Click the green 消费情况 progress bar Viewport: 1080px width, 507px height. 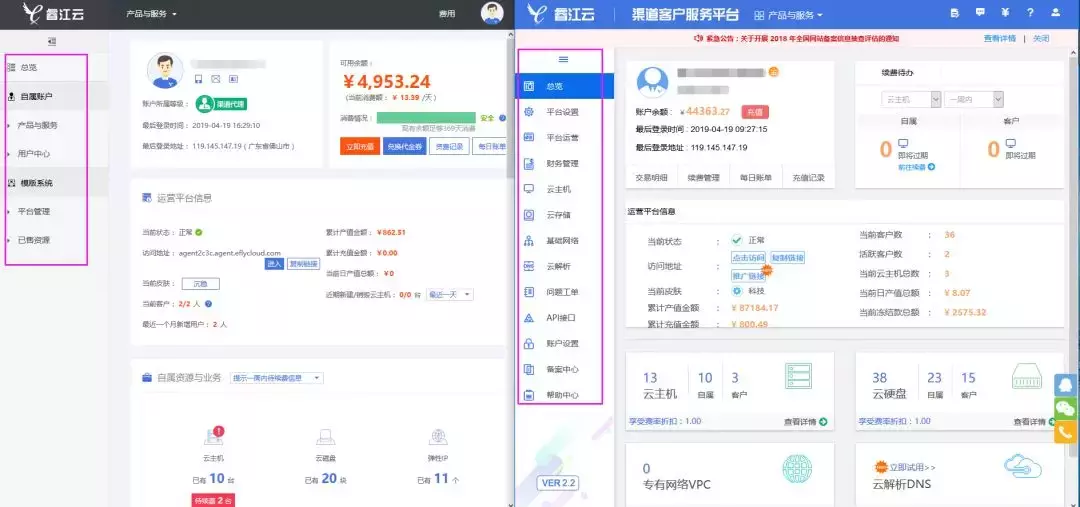coord(426,118)
